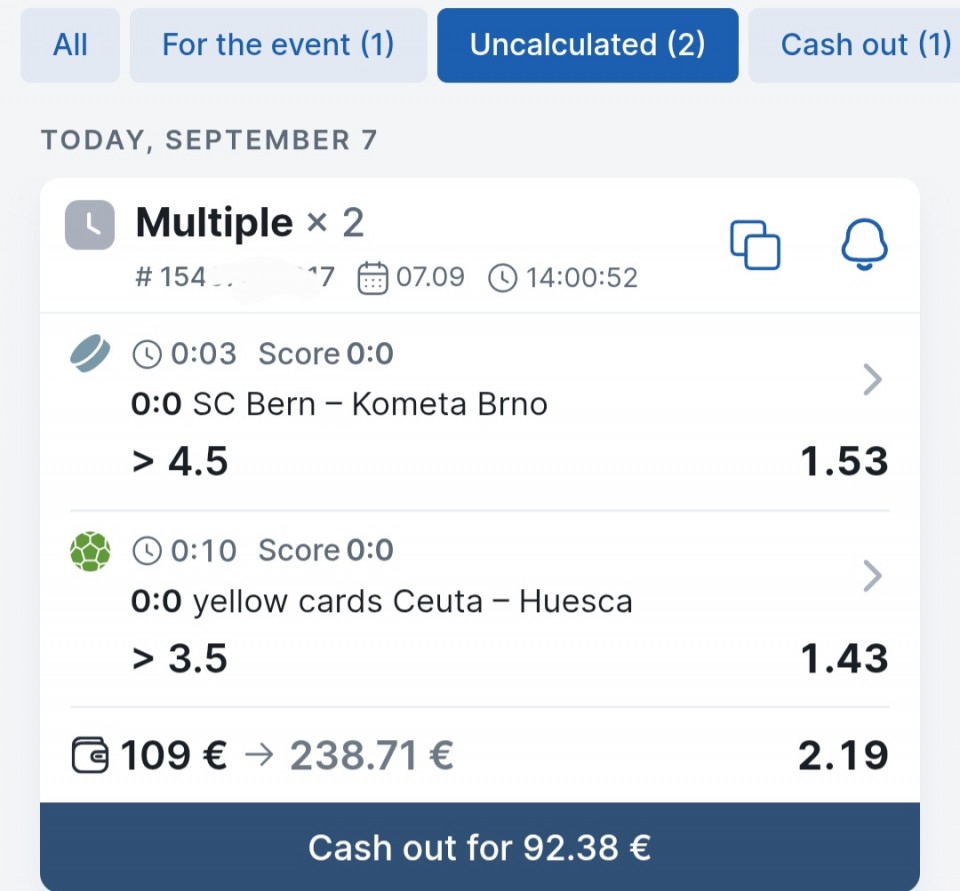Tap the clock icon at 0:10 match time
960x891 pixels.
pos(147,551)
